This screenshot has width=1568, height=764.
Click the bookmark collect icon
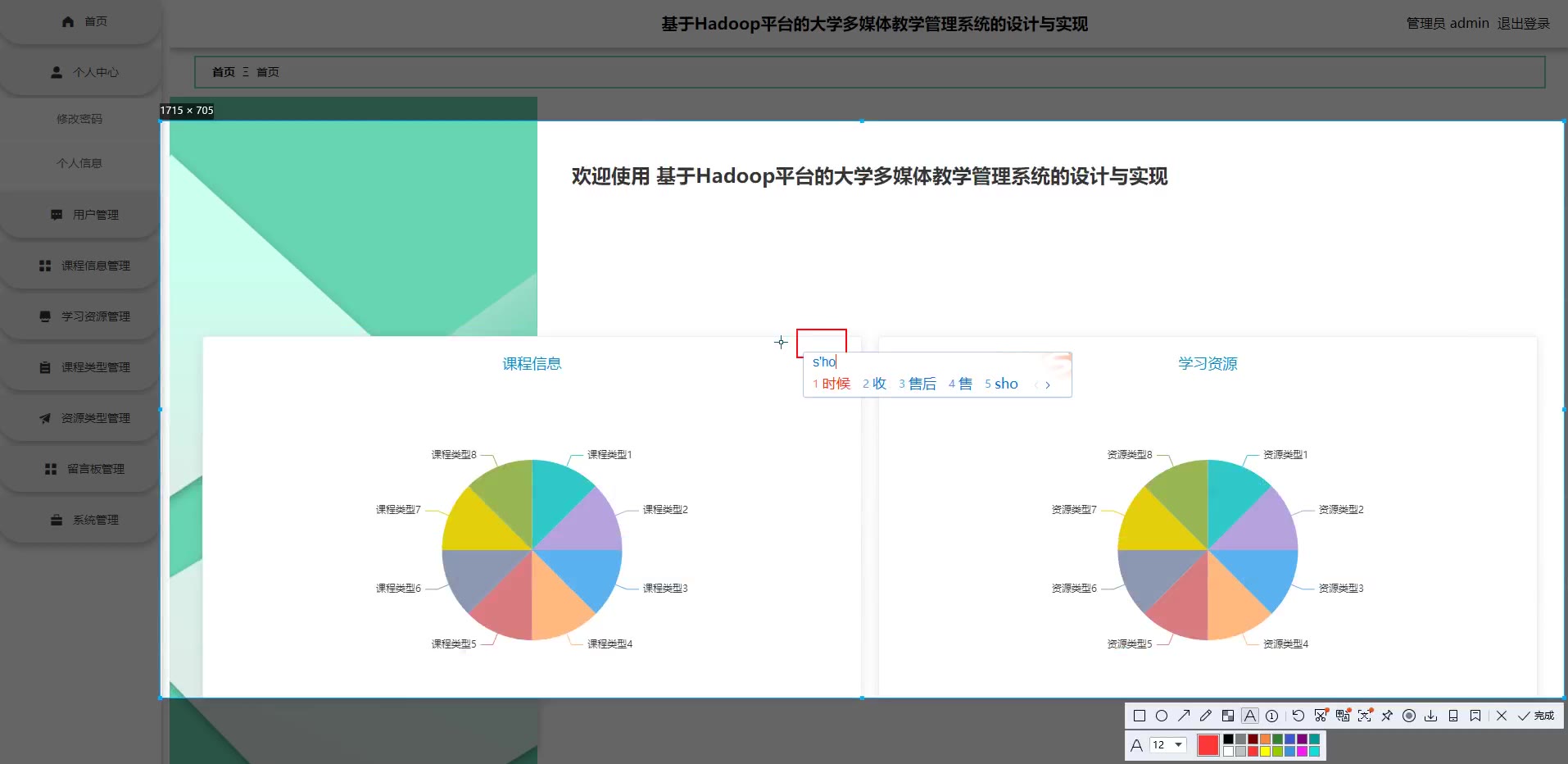click(1475, 716)
